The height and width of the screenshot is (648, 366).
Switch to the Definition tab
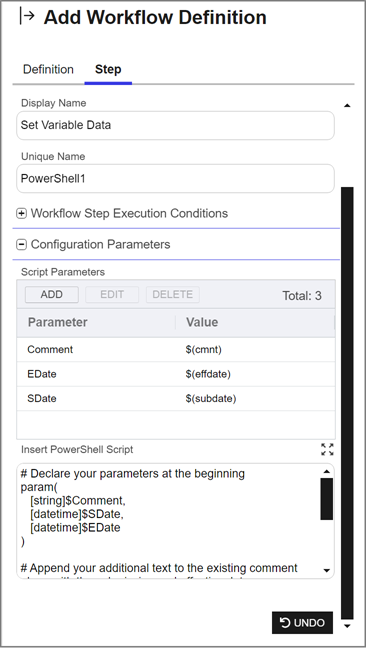pyautogui.click(x=48, y=69)
